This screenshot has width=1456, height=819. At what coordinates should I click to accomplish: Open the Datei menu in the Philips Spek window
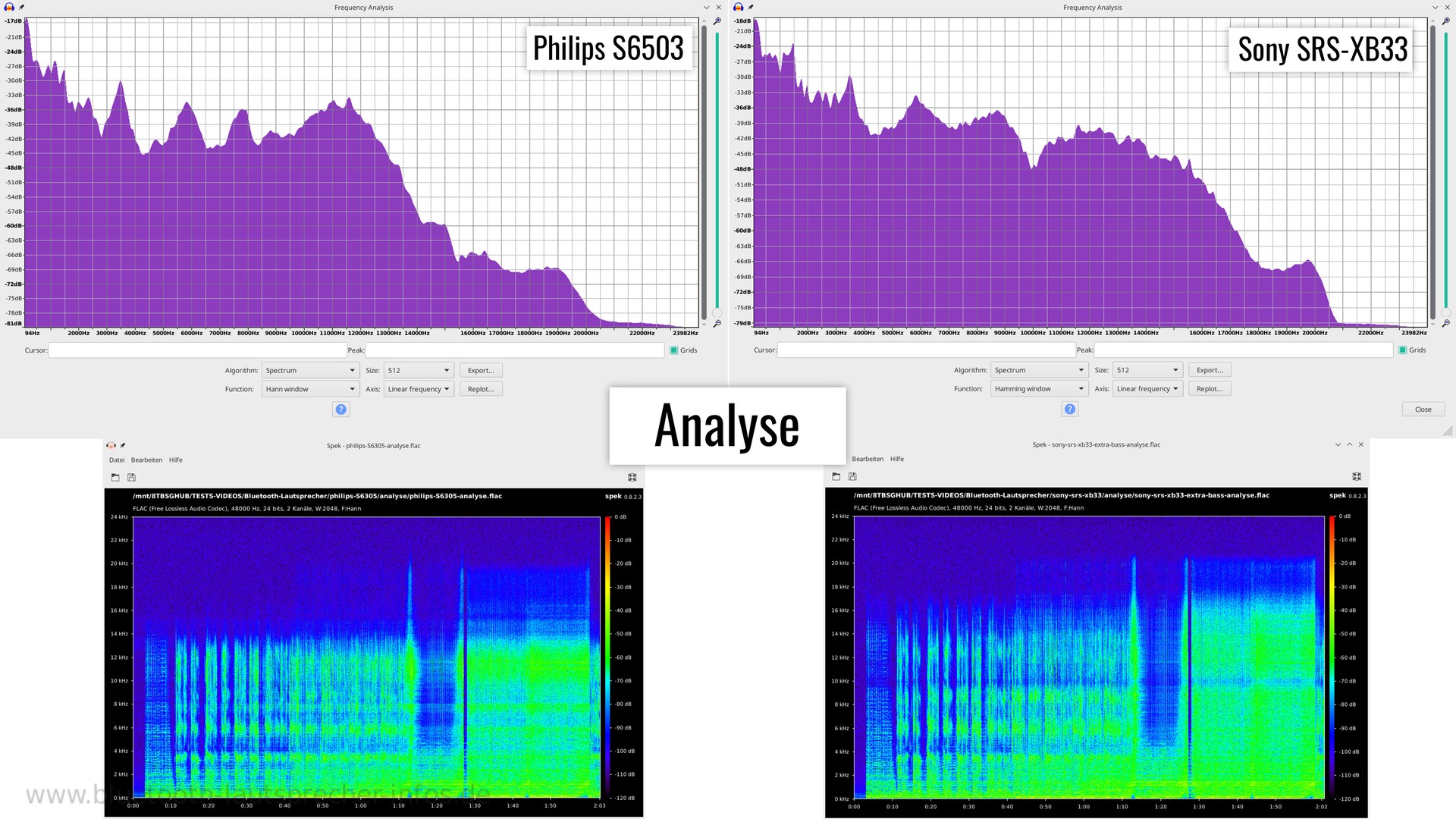[117, 460]
